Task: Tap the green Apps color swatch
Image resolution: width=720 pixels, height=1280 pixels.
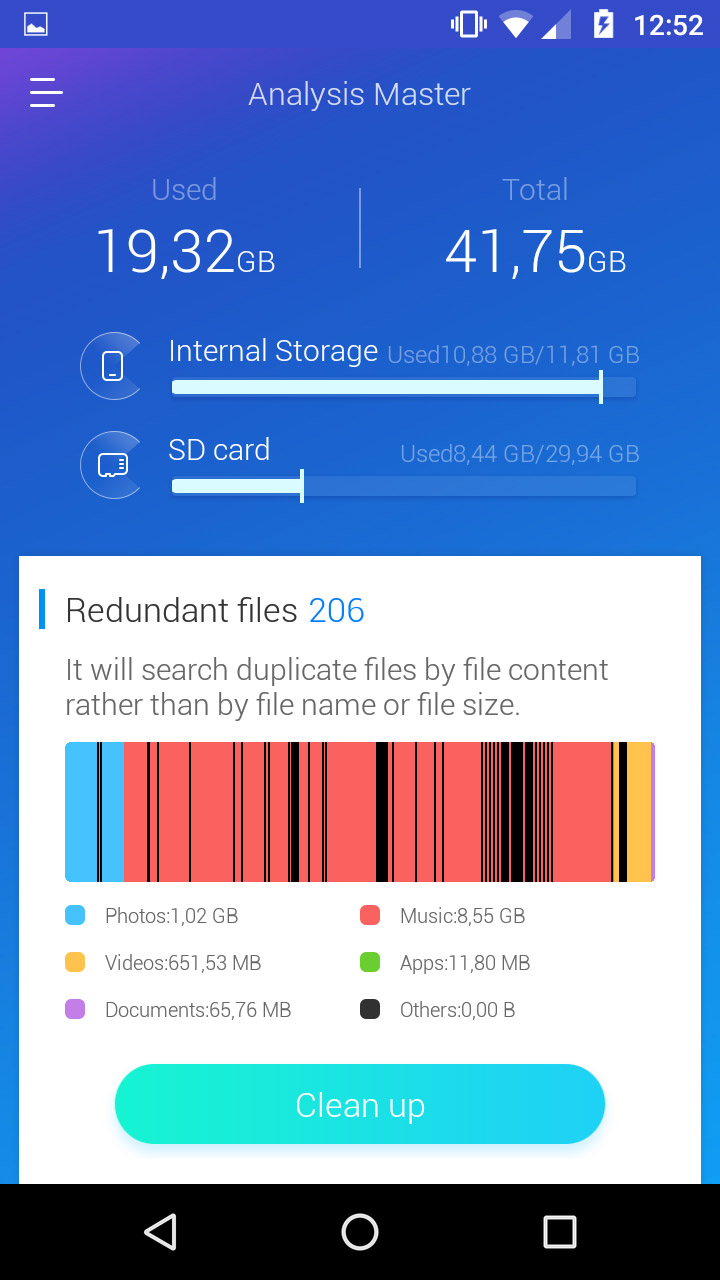Action: 370,962
